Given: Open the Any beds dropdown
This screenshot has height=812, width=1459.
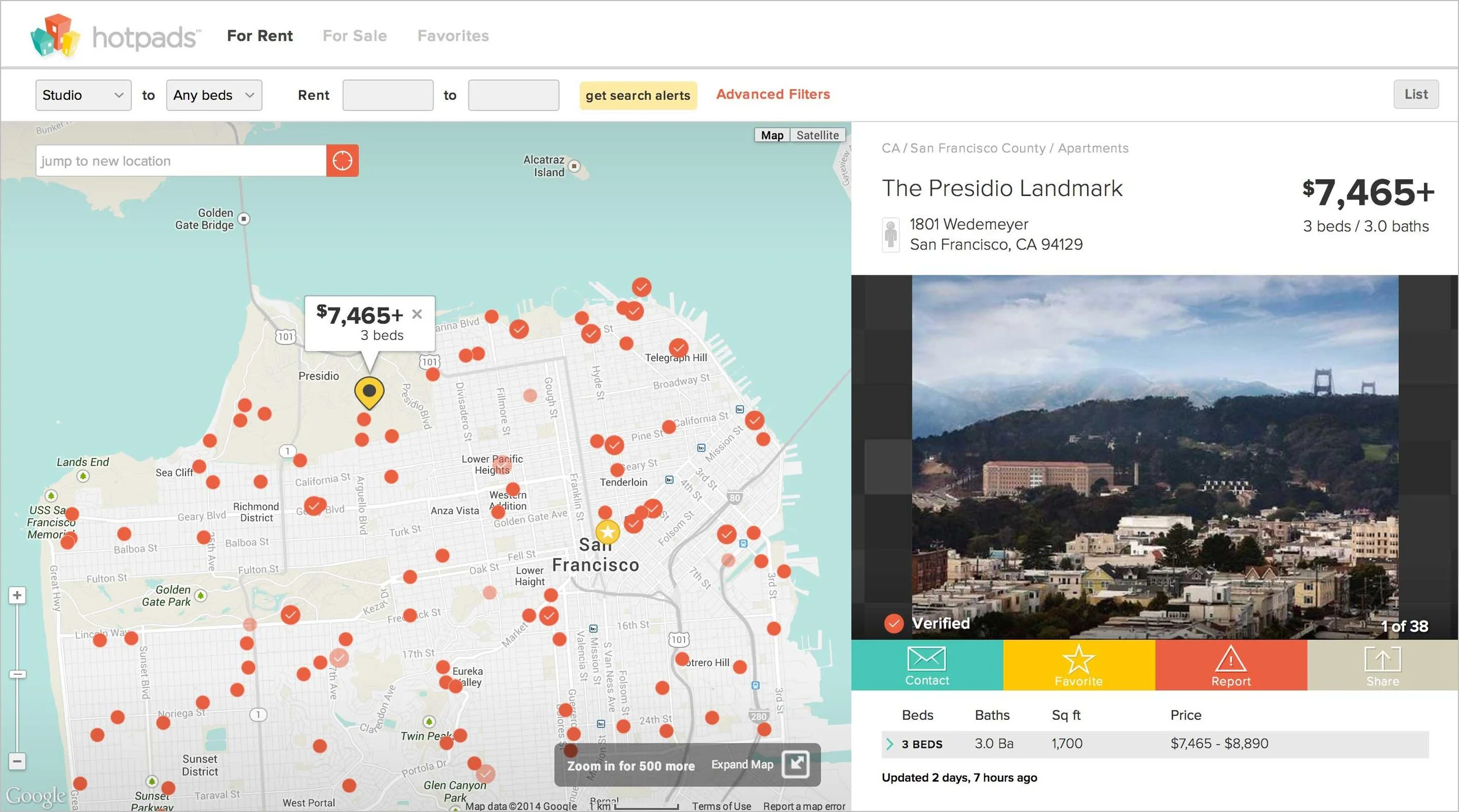Looking at the screenshot, I should coord(214,94).
